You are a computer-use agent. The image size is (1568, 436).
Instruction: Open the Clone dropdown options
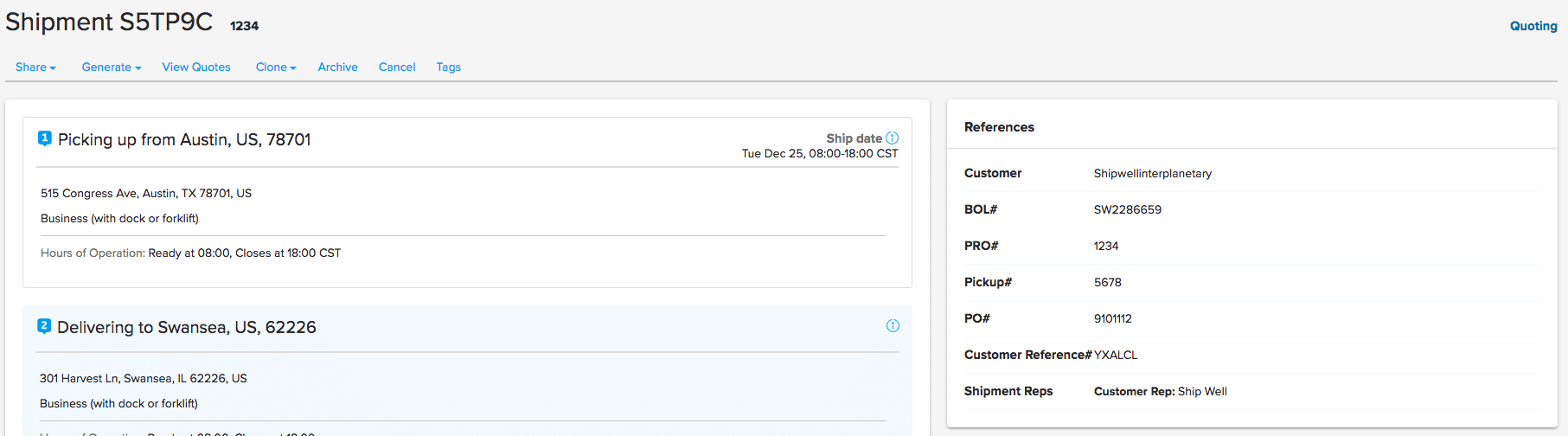275,67
